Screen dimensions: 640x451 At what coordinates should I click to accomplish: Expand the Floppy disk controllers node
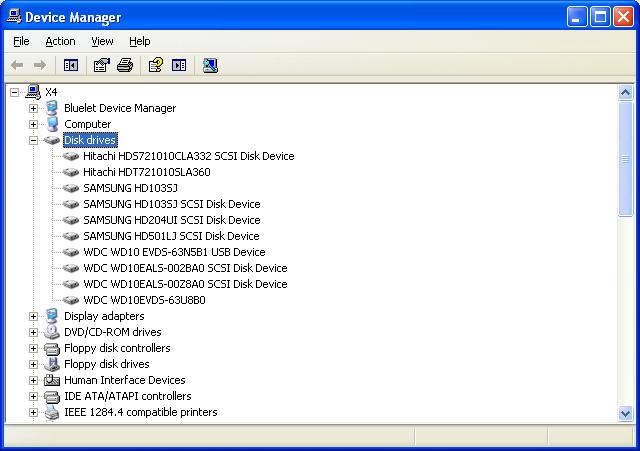(33, 348)
